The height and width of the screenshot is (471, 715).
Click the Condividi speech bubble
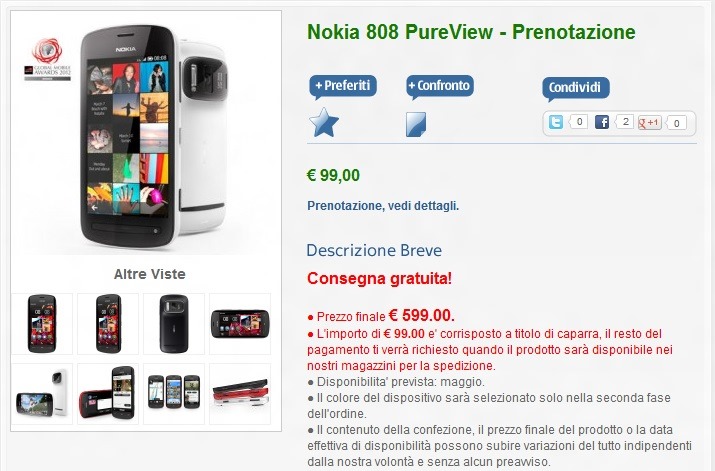pyautogui.click(x=575, y=88)
